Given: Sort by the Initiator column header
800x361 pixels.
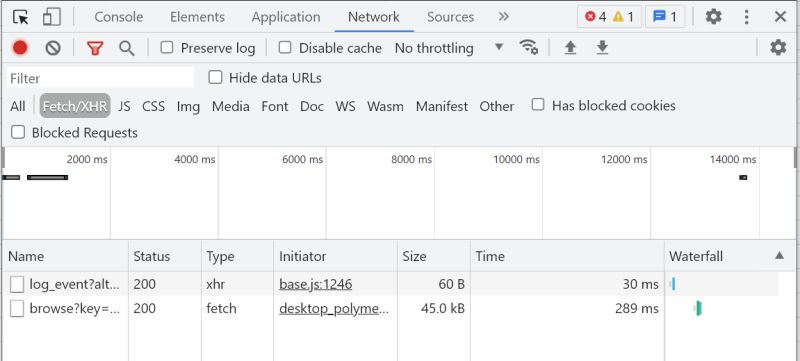Looking at the screenshot, I should pyautogui.click(x=335, y=256).
